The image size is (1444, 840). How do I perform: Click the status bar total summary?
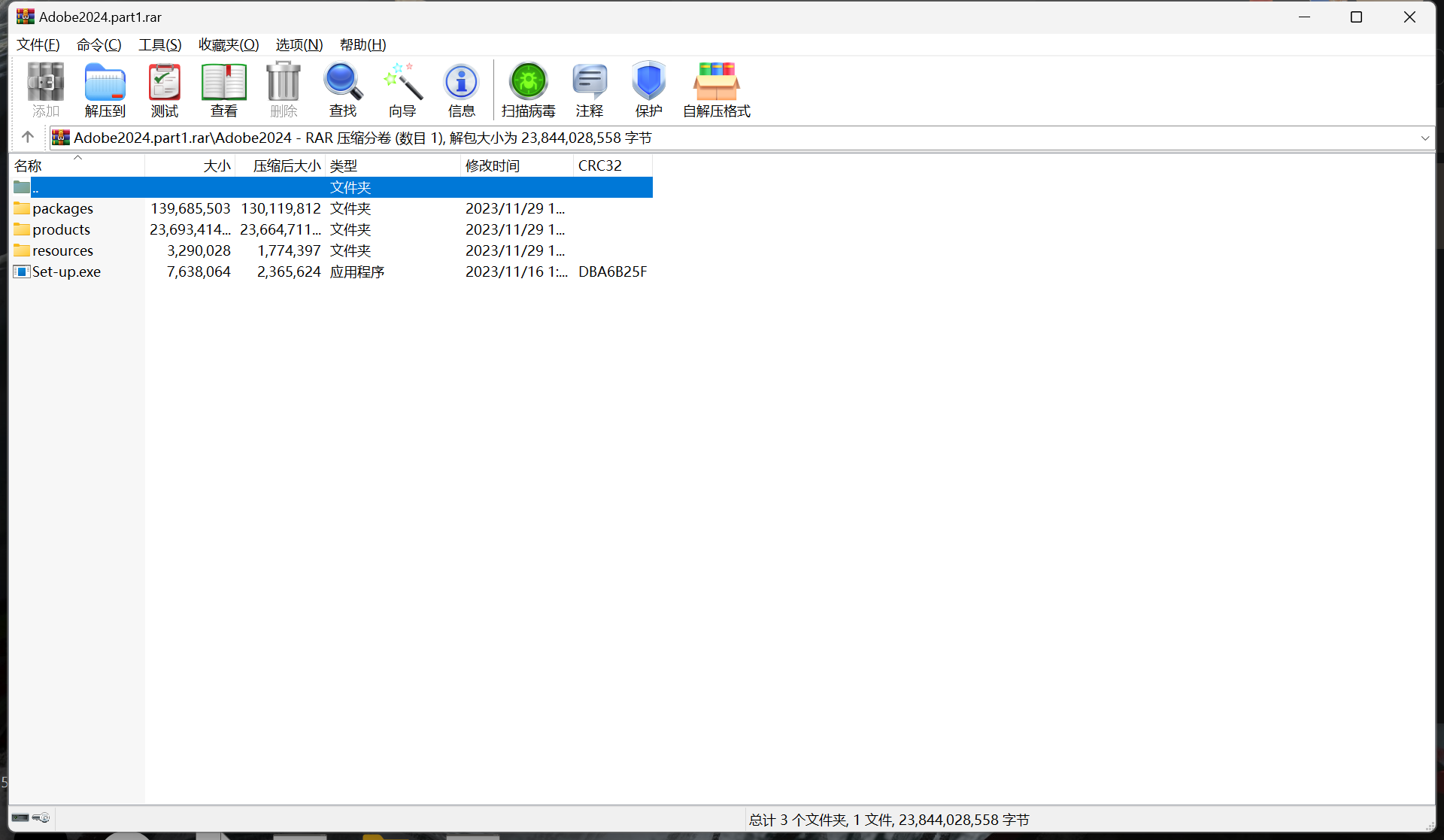[889, 820]
